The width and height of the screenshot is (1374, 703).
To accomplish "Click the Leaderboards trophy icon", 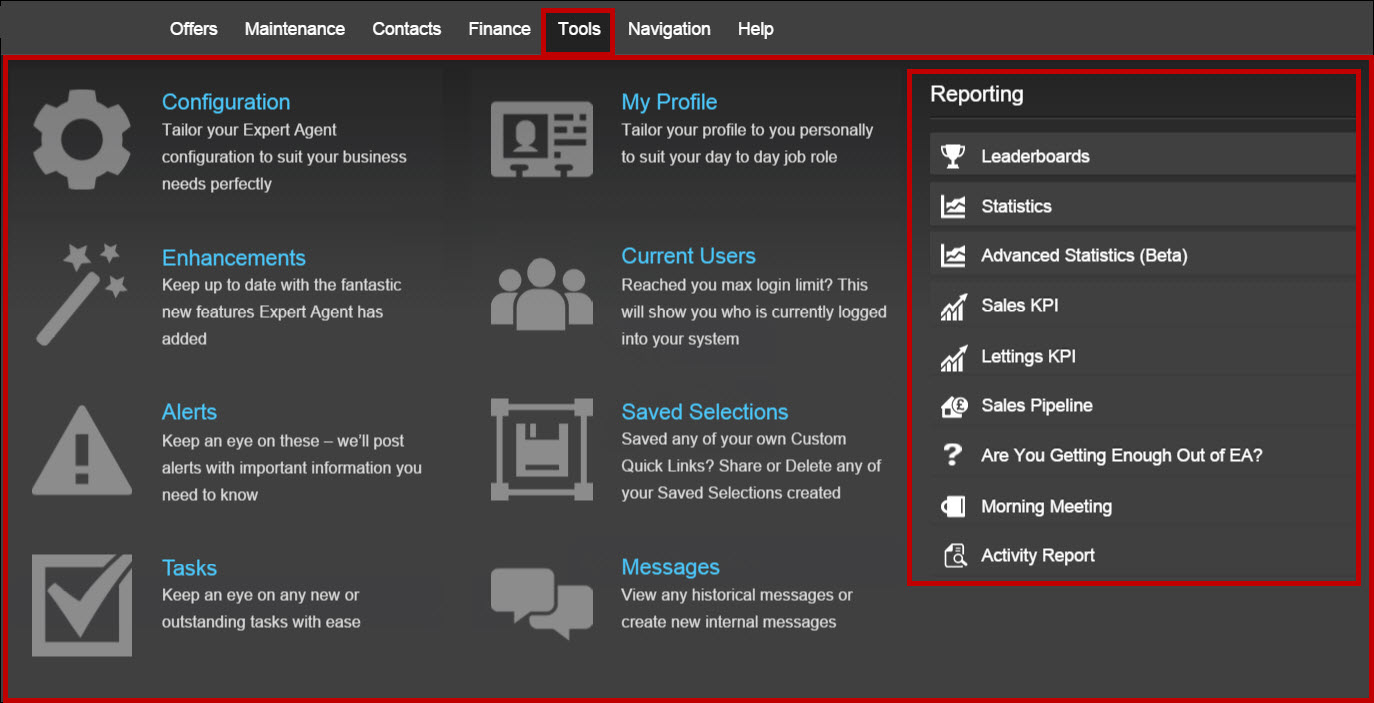I will pyautogui.click(x=953, y=156).
